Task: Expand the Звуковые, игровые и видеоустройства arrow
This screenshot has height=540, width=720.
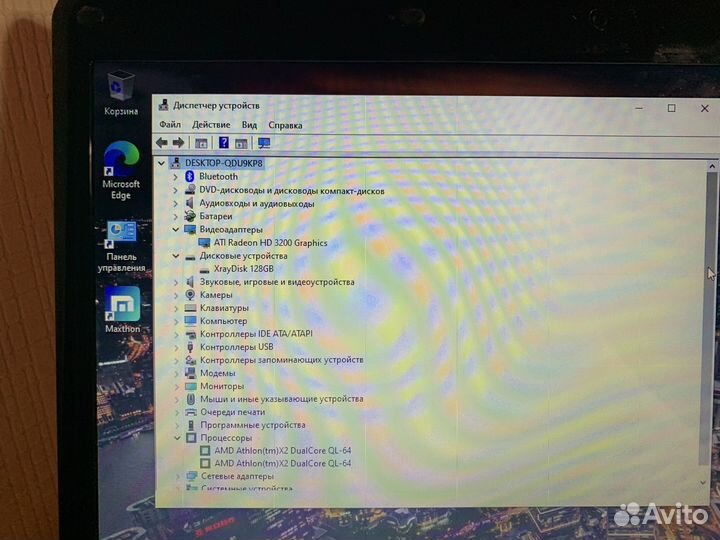Action: click(176, 282)
